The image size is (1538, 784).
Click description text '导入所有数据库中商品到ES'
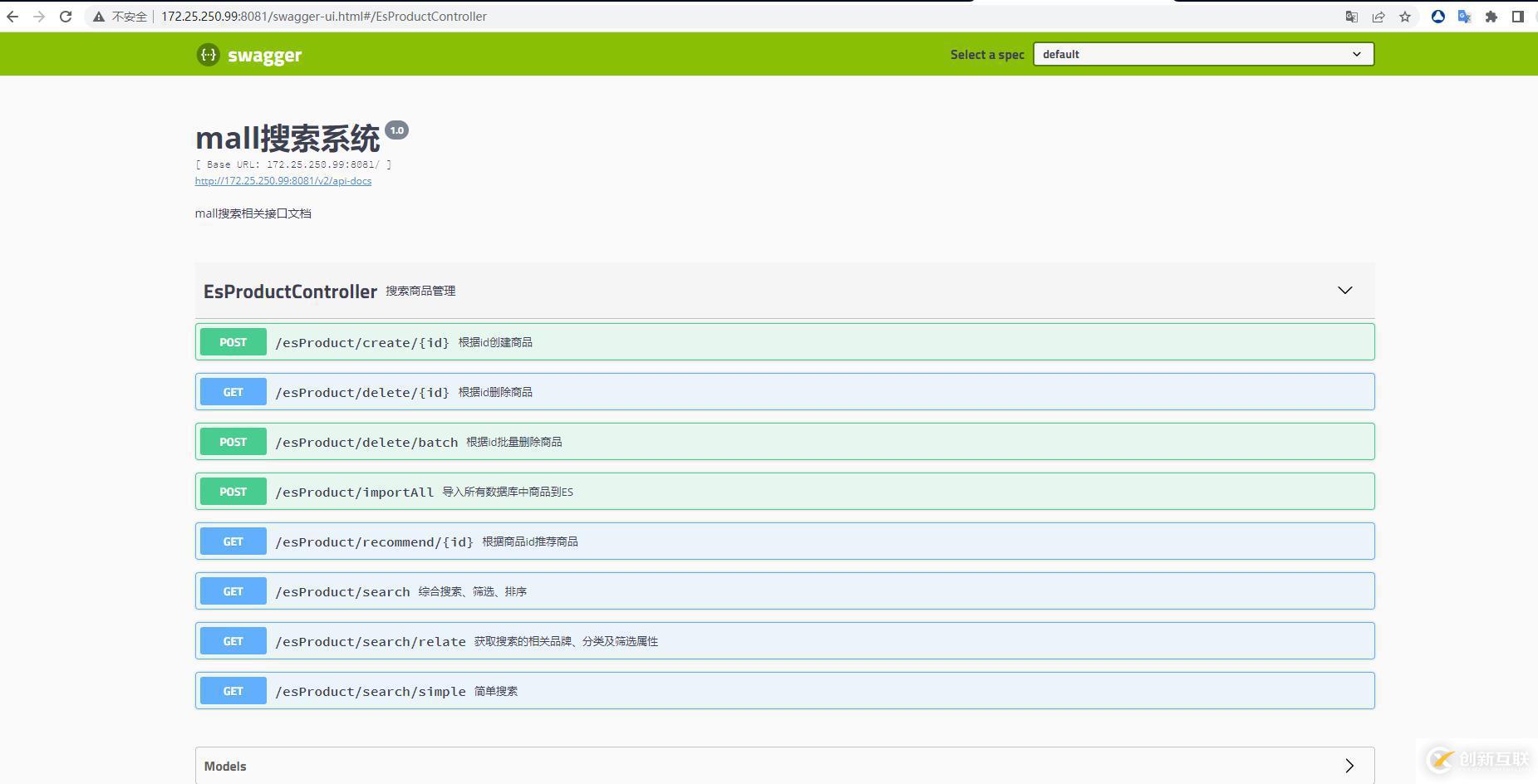point(508,492)
